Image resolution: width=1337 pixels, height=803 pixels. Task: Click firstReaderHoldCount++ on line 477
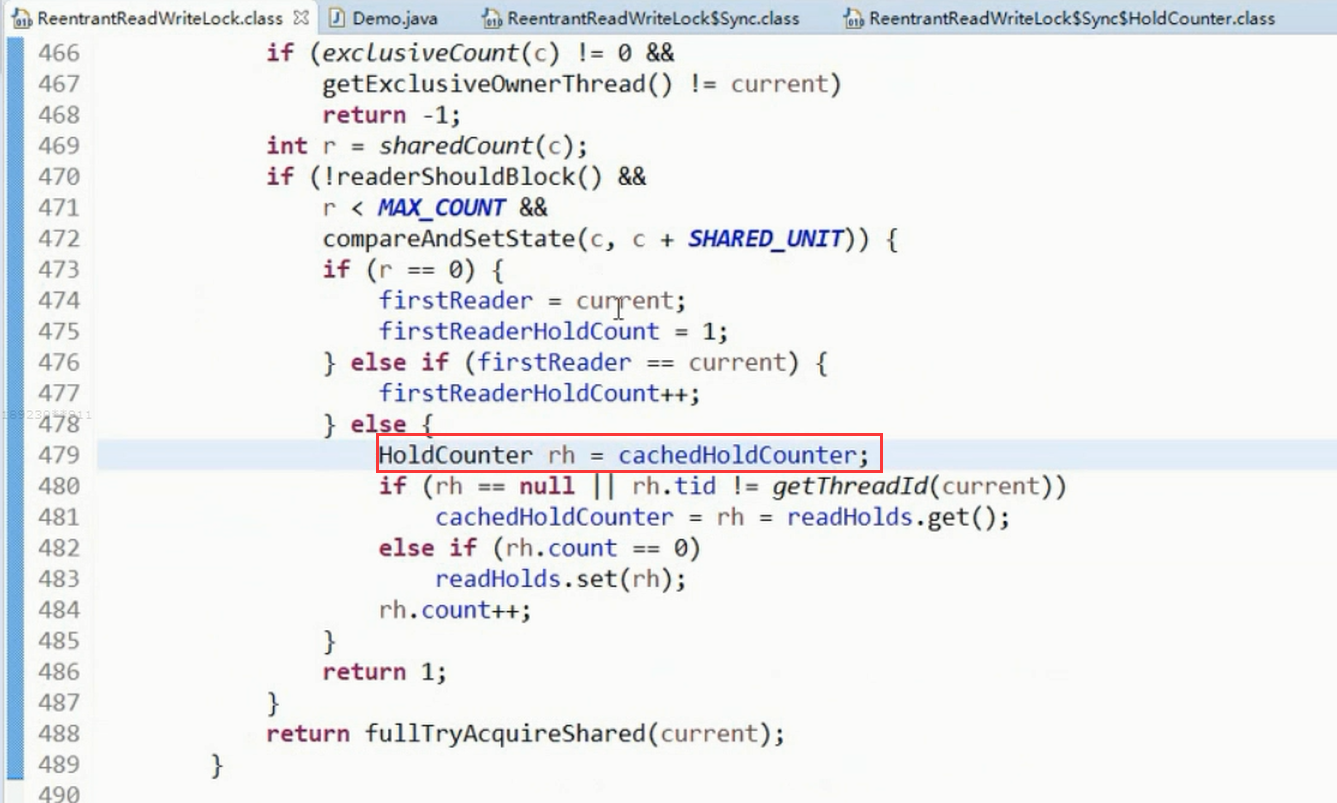point(540,393)
